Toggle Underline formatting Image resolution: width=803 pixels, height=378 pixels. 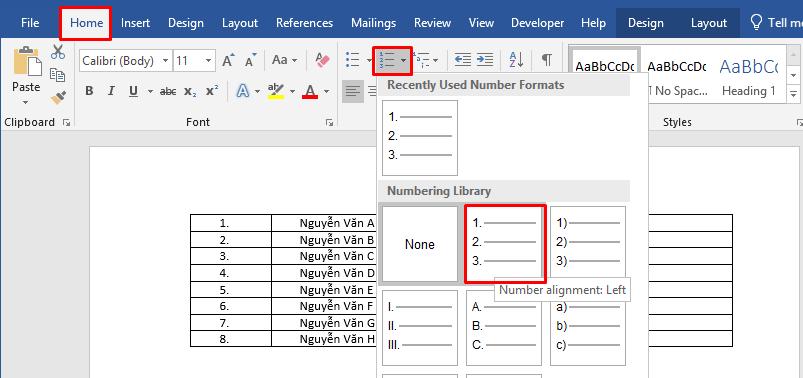tap(134, 91)
